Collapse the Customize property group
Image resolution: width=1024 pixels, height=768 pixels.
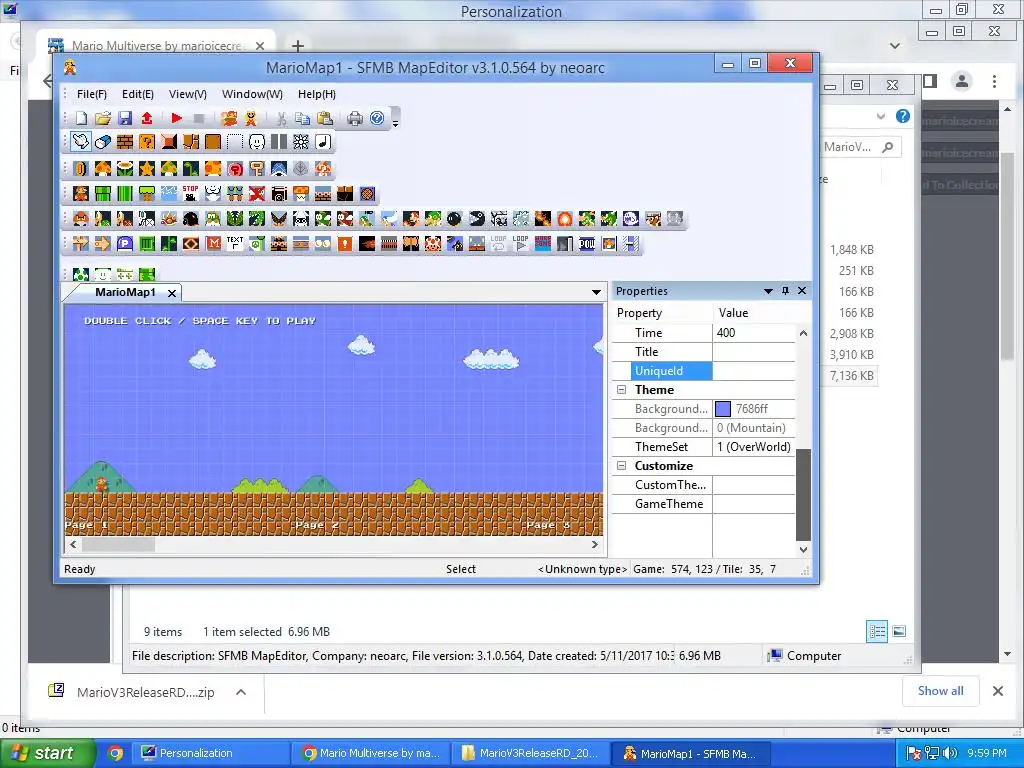pos(621,466)
